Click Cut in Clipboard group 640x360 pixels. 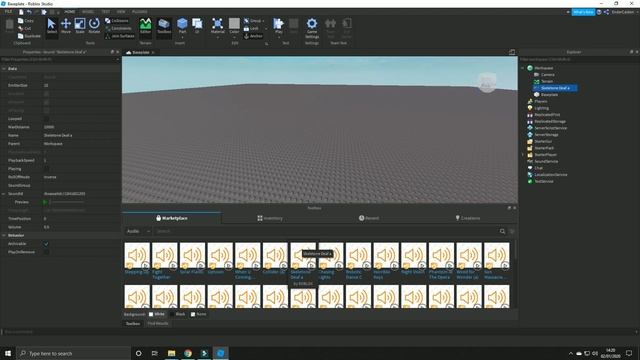click(24, 29)
